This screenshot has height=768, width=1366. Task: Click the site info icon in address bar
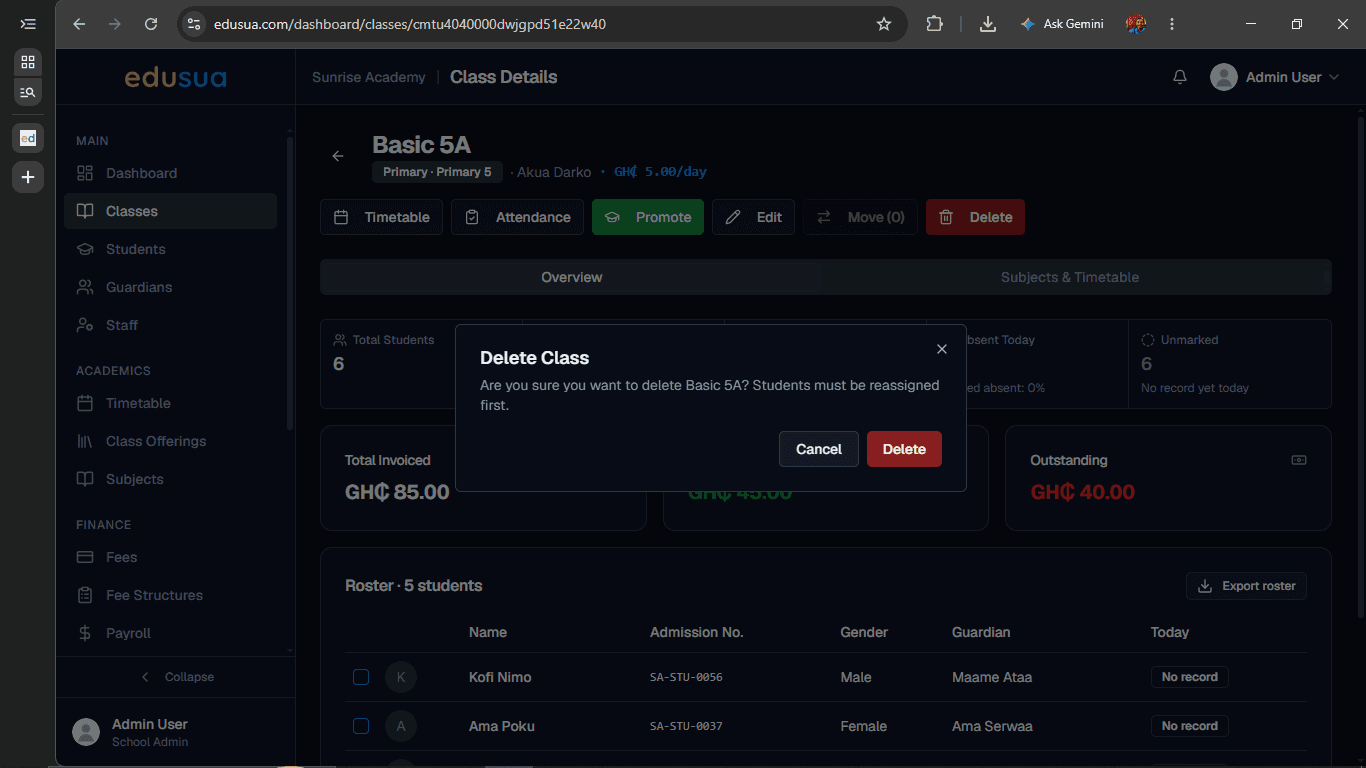coord(194,24)
